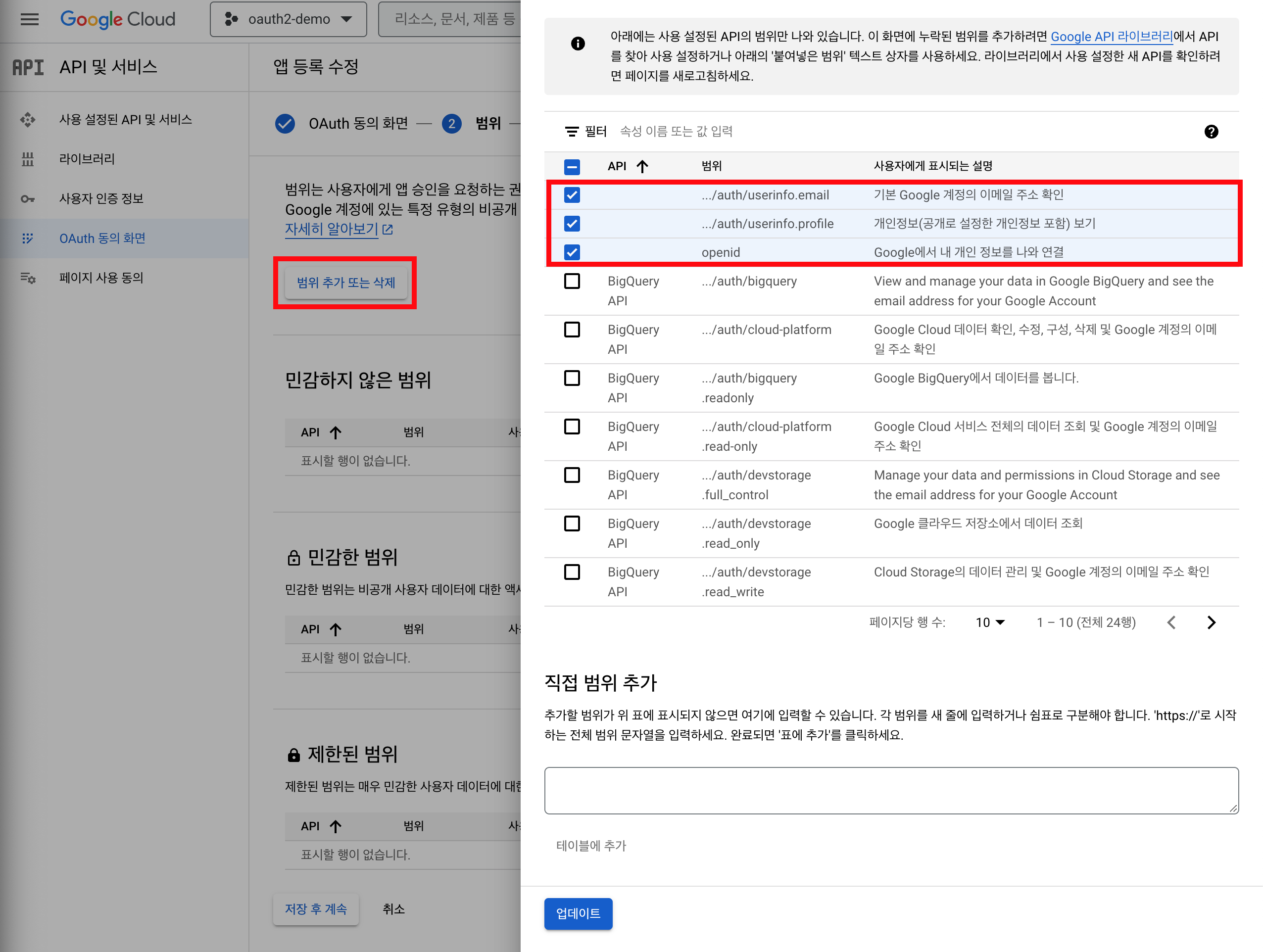Check the .../auth/bigquery scope checkbox
The width and height of the screenshot is (1263, 952).
click(572, 282)
